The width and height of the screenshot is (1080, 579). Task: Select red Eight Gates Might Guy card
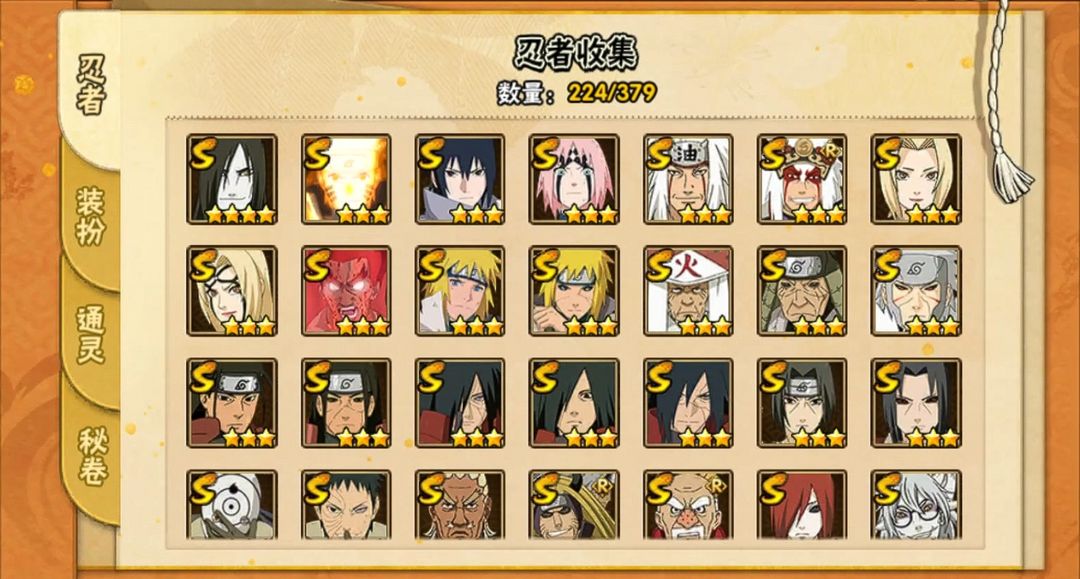coord(346,291)
